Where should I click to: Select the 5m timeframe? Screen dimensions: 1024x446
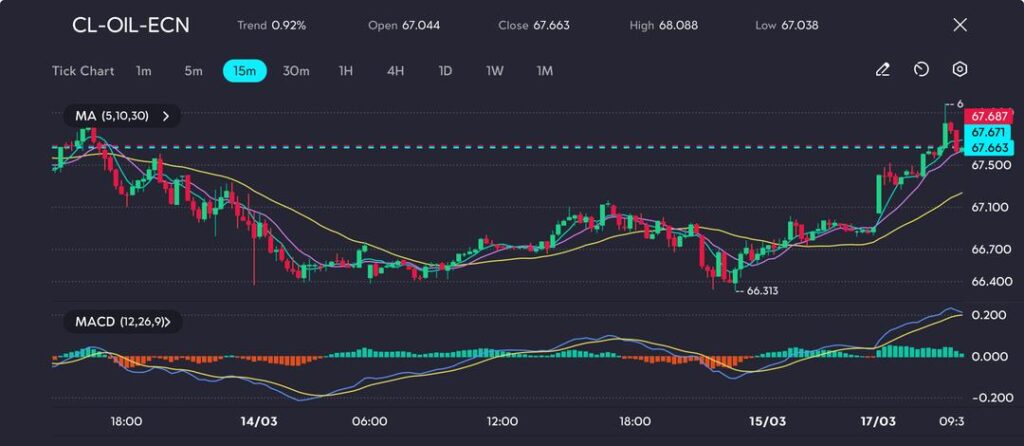pos(193,71)
